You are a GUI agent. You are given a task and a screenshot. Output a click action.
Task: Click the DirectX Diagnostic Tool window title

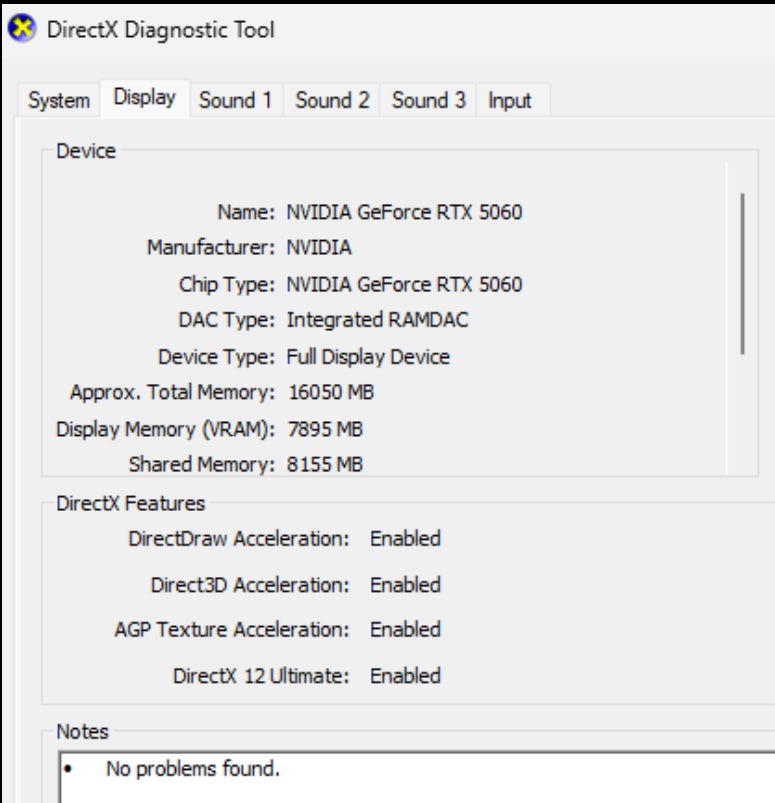pos(161,30)
